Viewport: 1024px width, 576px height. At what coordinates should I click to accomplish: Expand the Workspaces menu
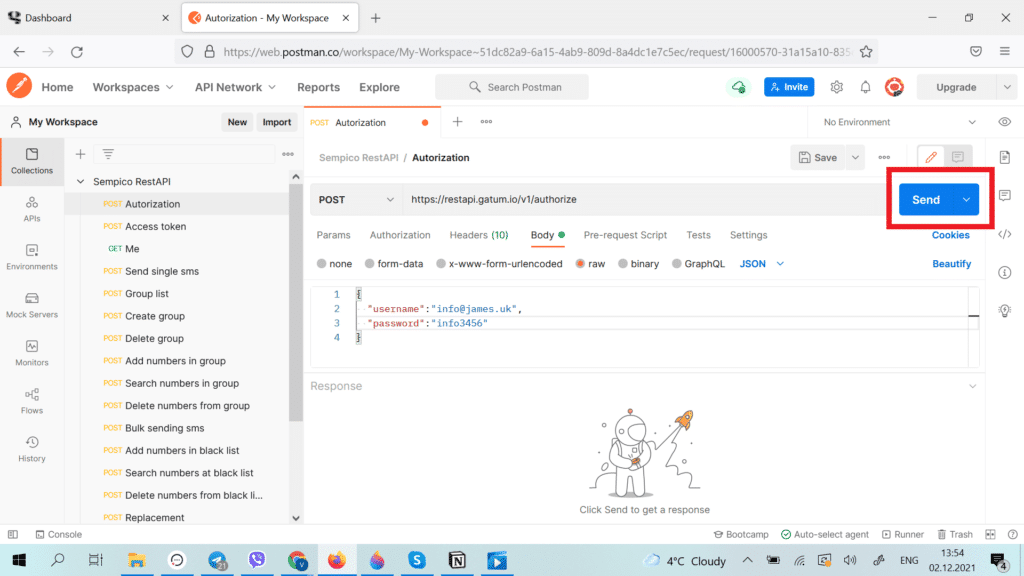[x=133, y=87]
